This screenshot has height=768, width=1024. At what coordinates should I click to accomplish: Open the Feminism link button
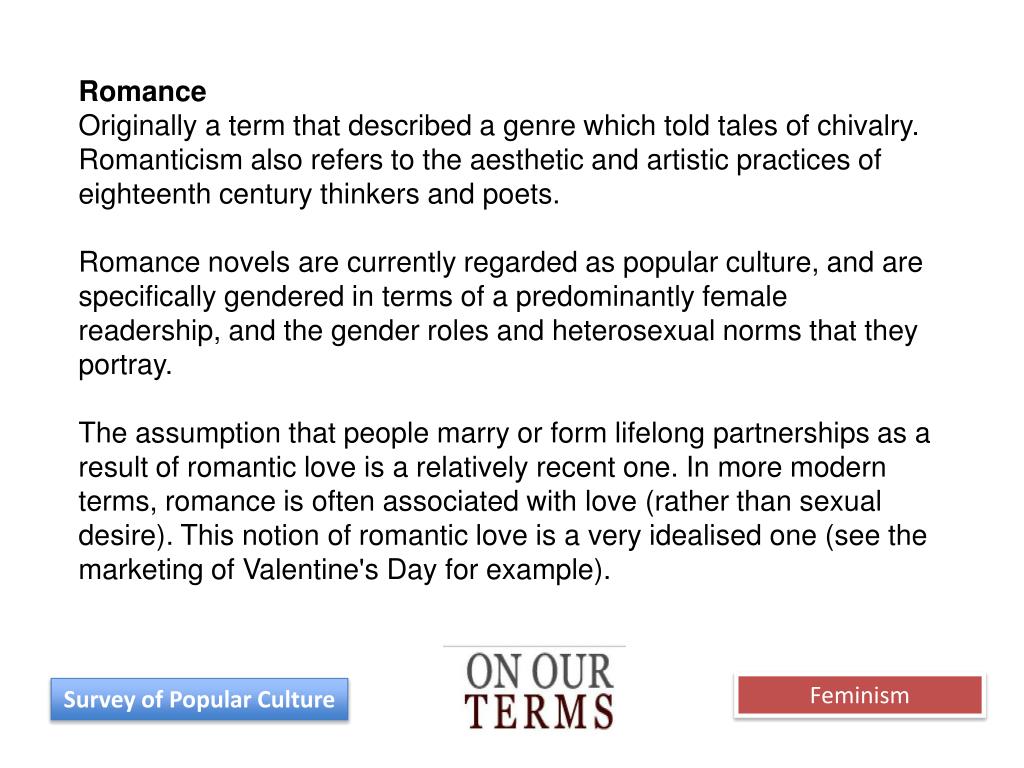tap(860, 695)
